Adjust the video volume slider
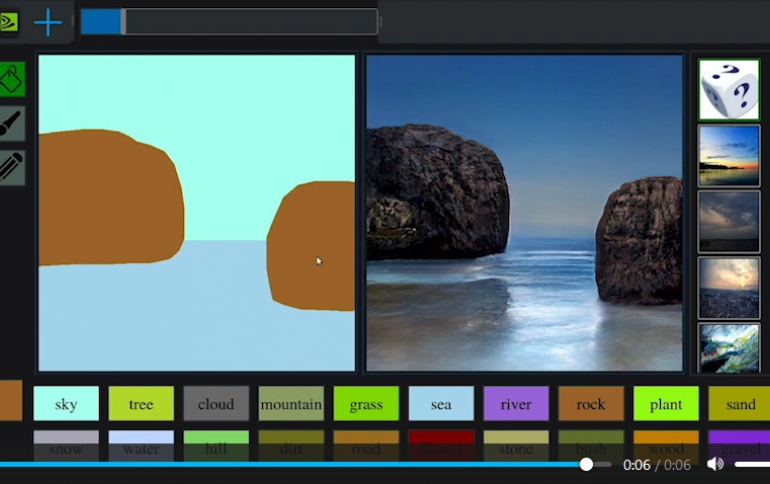Image resolution: width=770 pixels, height=484 pixels. pyautogui.click(x=752, y=464)
